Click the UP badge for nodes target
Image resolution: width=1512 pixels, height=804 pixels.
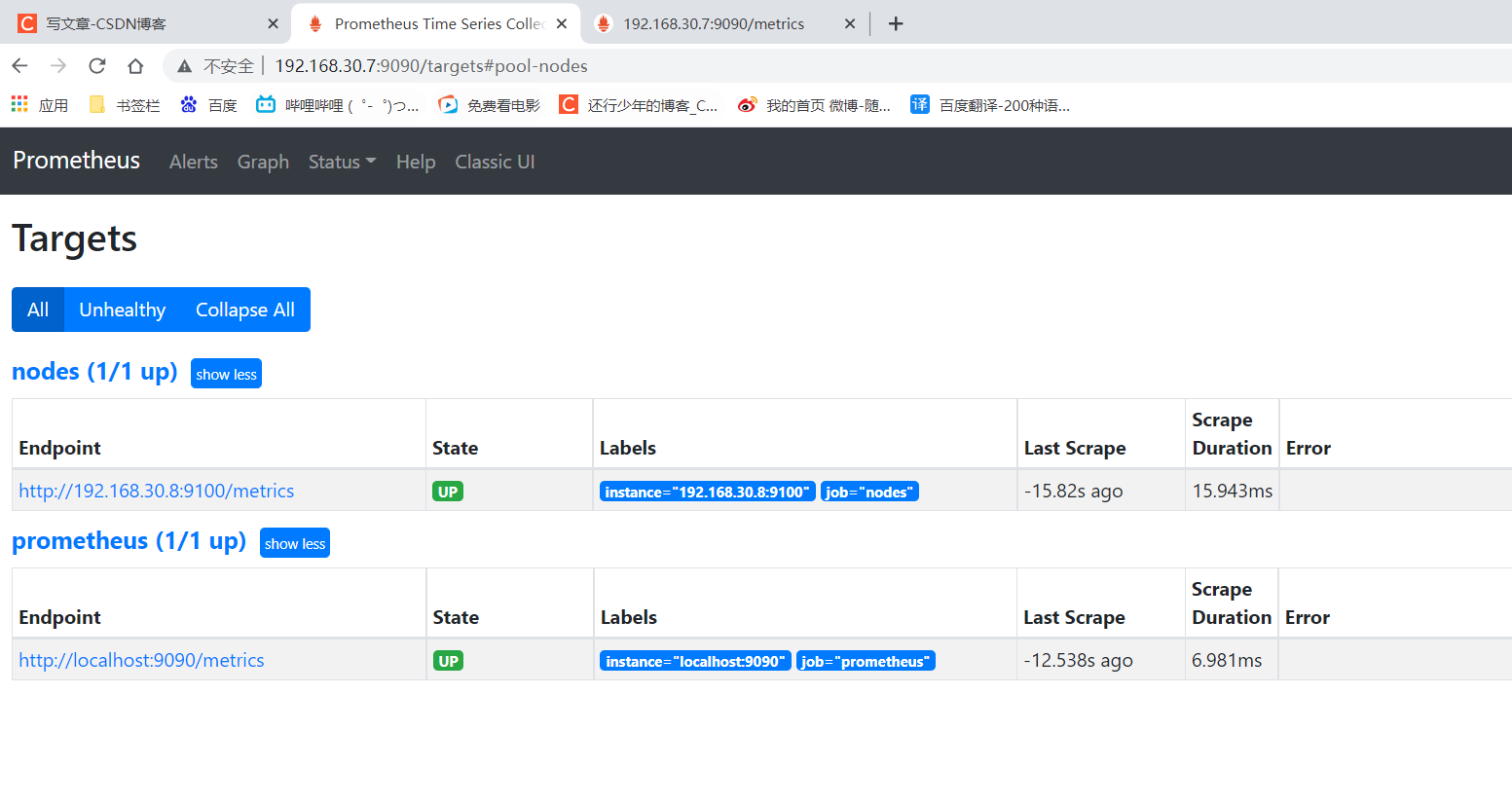tap(448, 492)
